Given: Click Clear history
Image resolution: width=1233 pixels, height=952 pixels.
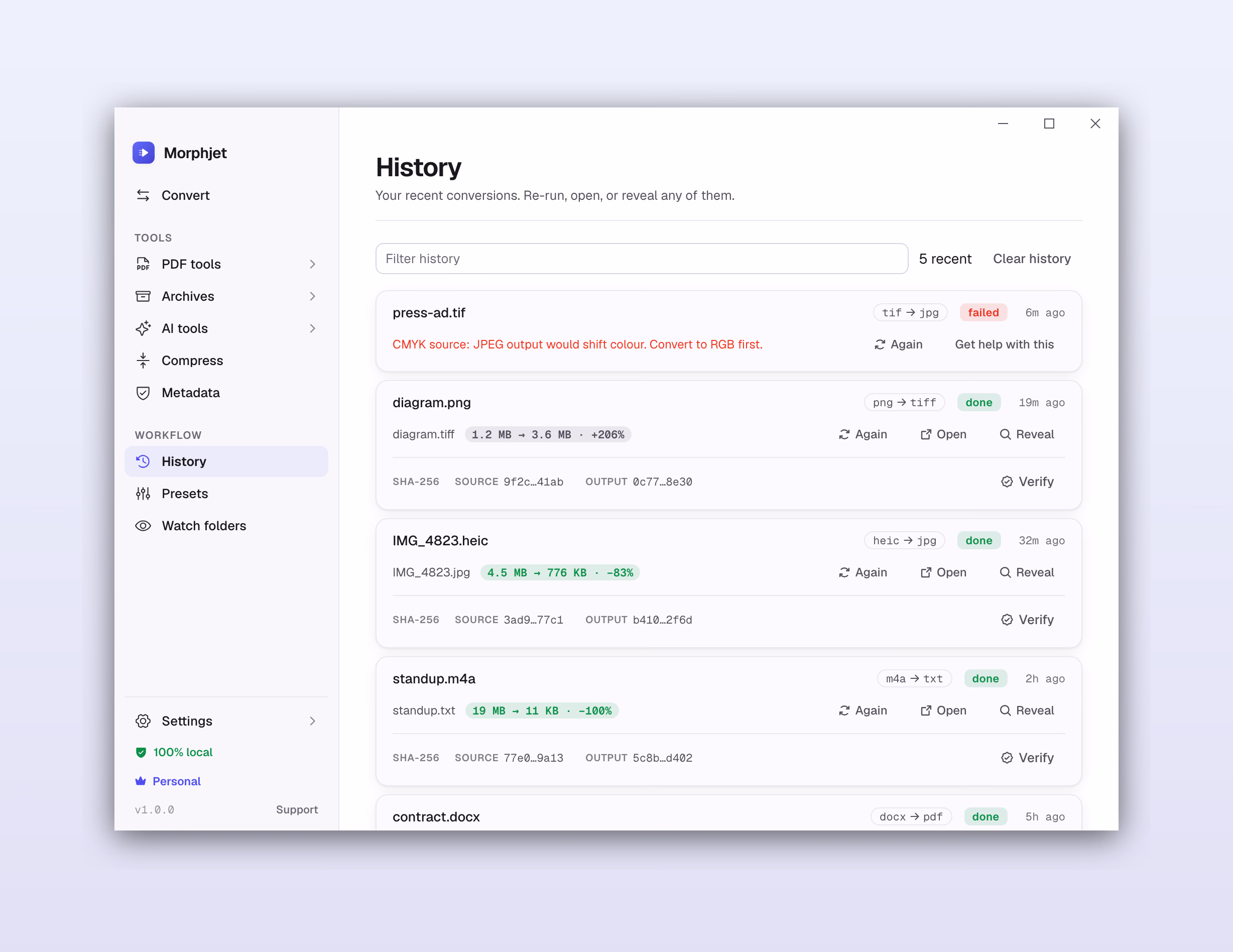Looking at the screenshot, I should 1032,259.
